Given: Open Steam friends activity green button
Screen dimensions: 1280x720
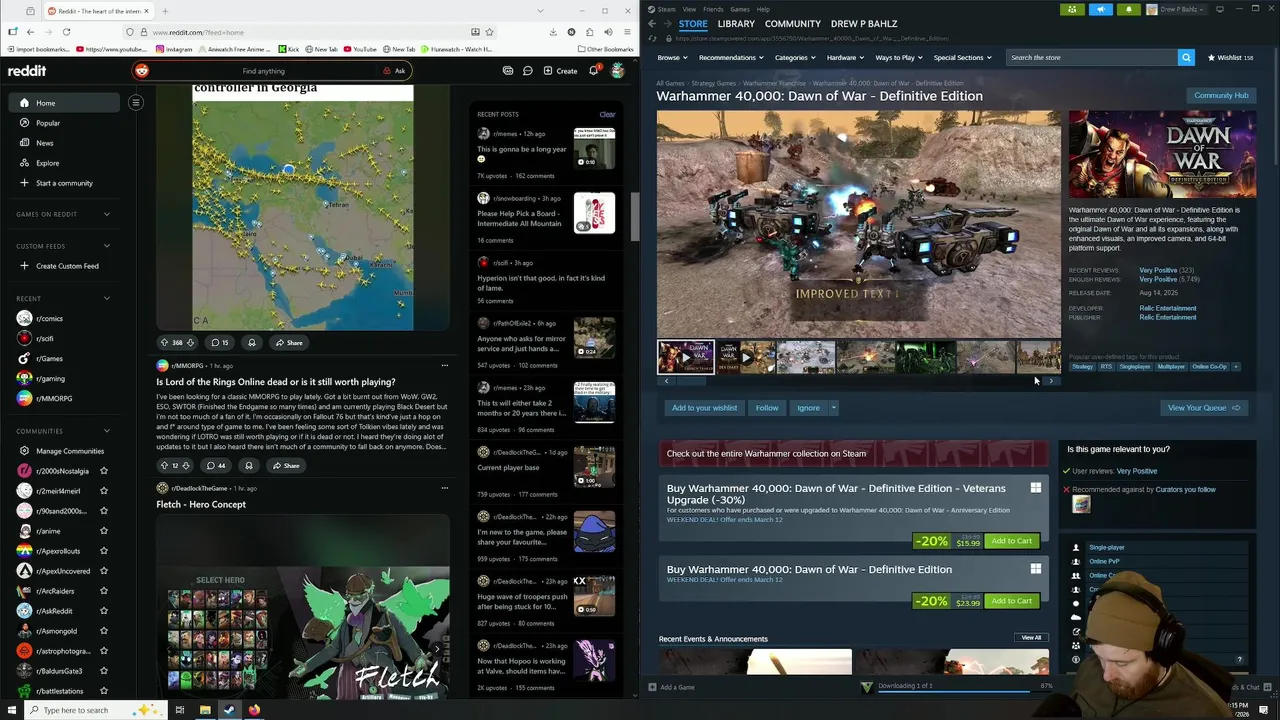Looking at the screenshot, I should [1072, 9].
